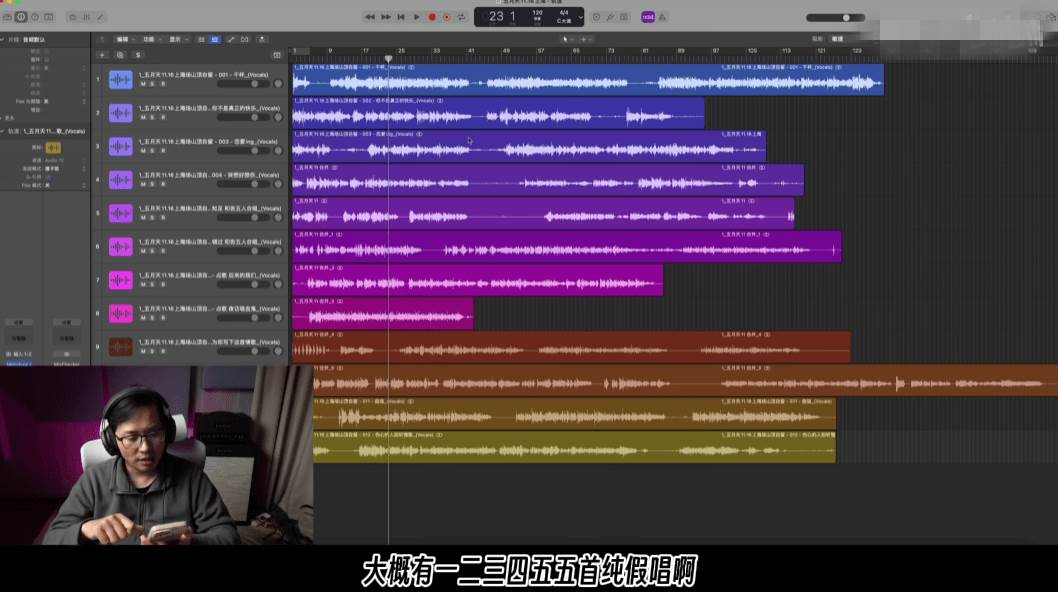Open the 编辑 (Edit) menu in tracks area
1058x592 pixels.
point(125,39)
